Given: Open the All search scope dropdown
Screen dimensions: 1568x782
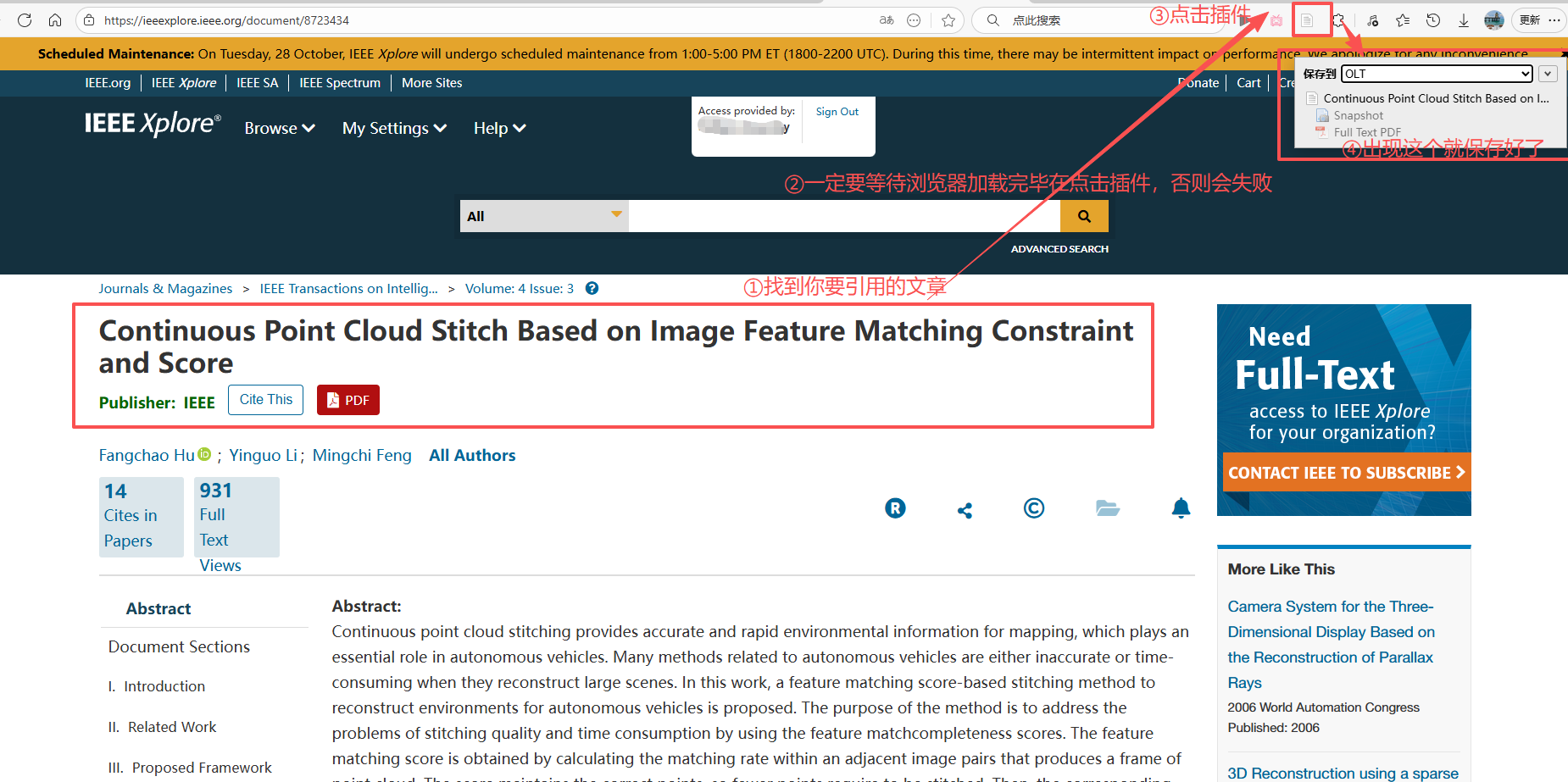Looking at the screenshot, I should point(545,216).
